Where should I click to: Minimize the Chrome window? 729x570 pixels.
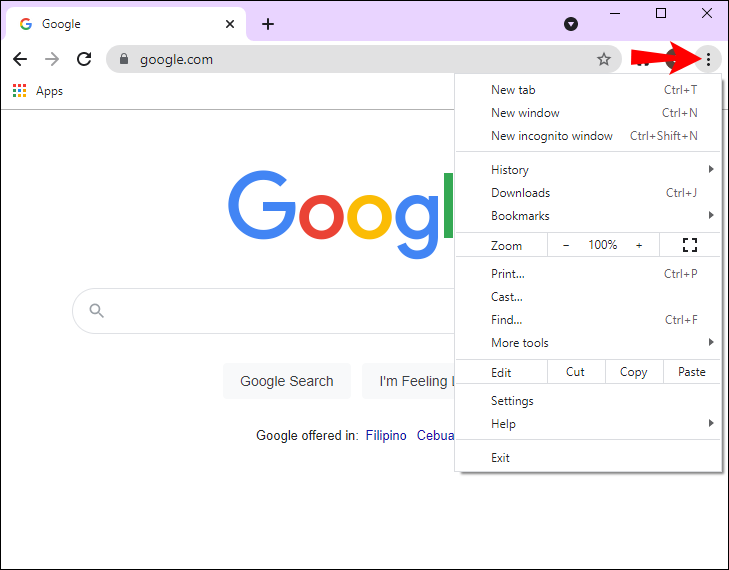(x=615, y=13)
